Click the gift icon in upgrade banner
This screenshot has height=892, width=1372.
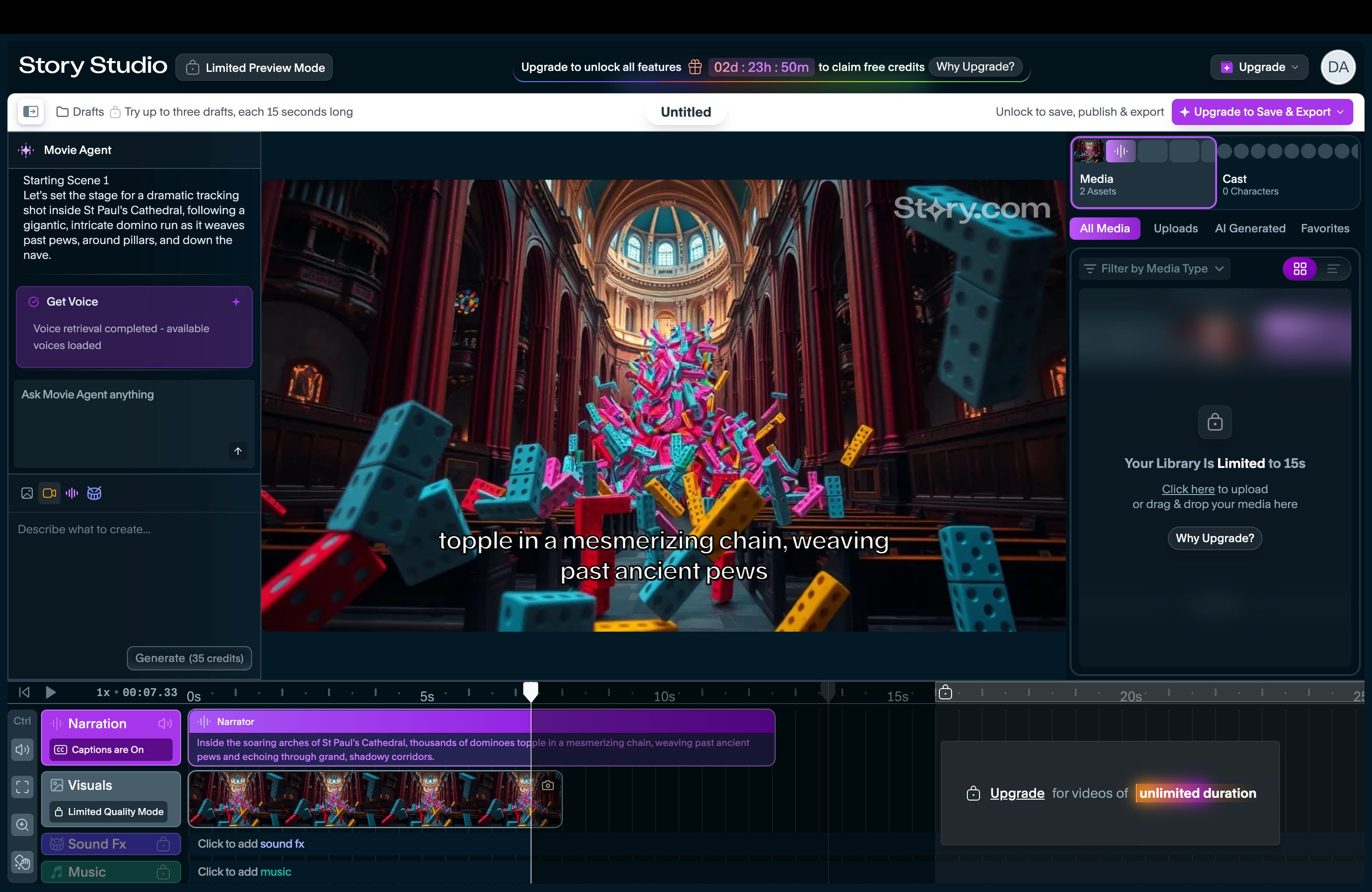coord(695,67)
